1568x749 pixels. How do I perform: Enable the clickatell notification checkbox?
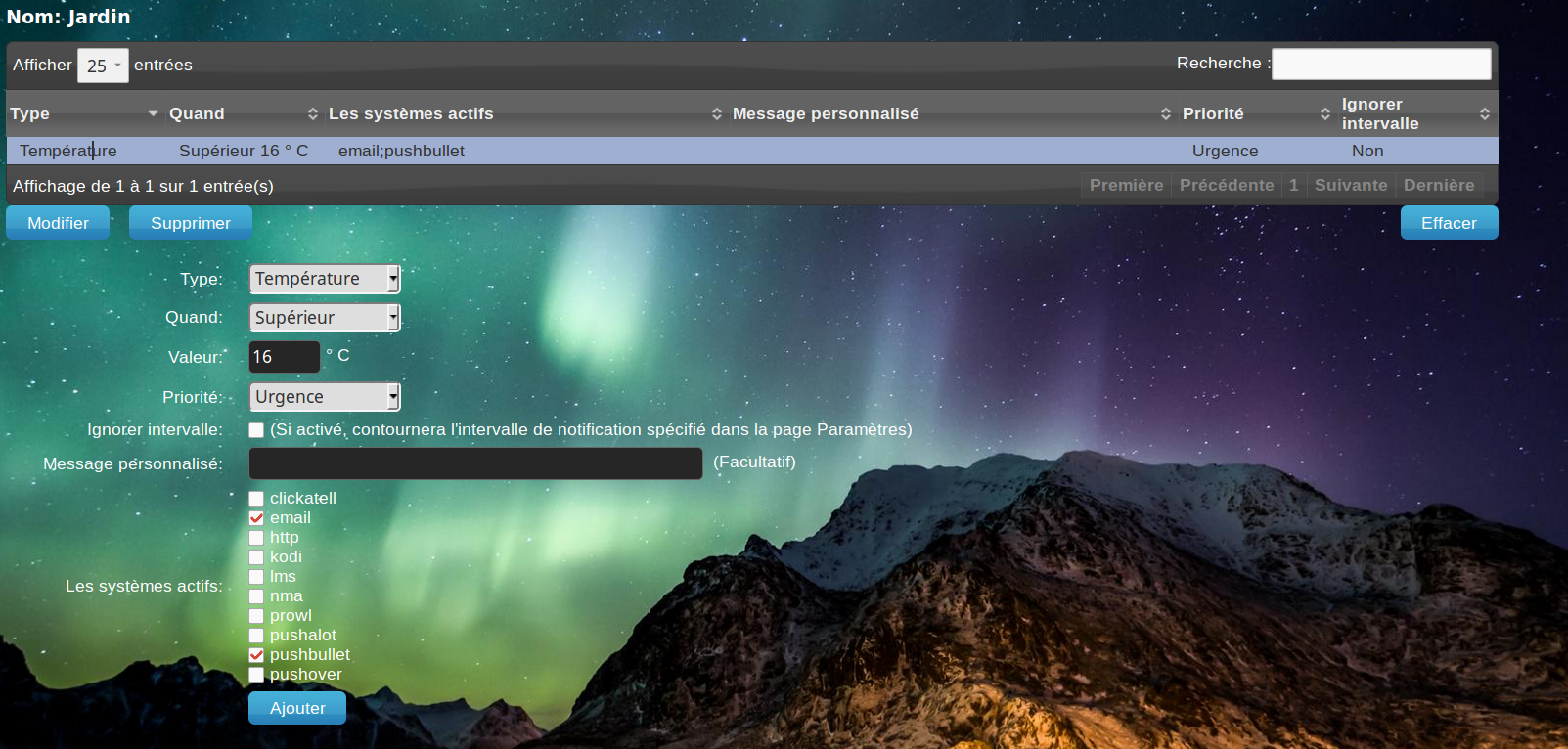tap(256, 499)
